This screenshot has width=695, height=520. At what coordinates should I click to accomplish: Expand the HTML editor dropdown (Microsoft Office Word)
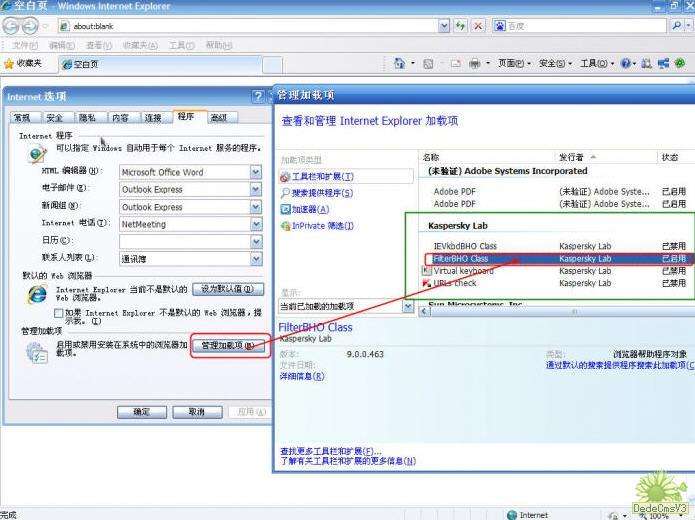point(256,172)
